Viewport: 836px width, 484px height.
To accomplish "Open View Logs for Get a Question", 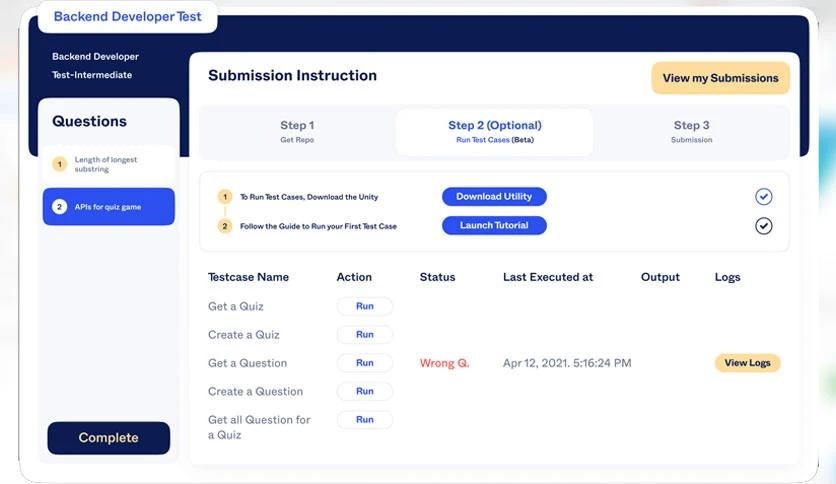I will 747,363.
